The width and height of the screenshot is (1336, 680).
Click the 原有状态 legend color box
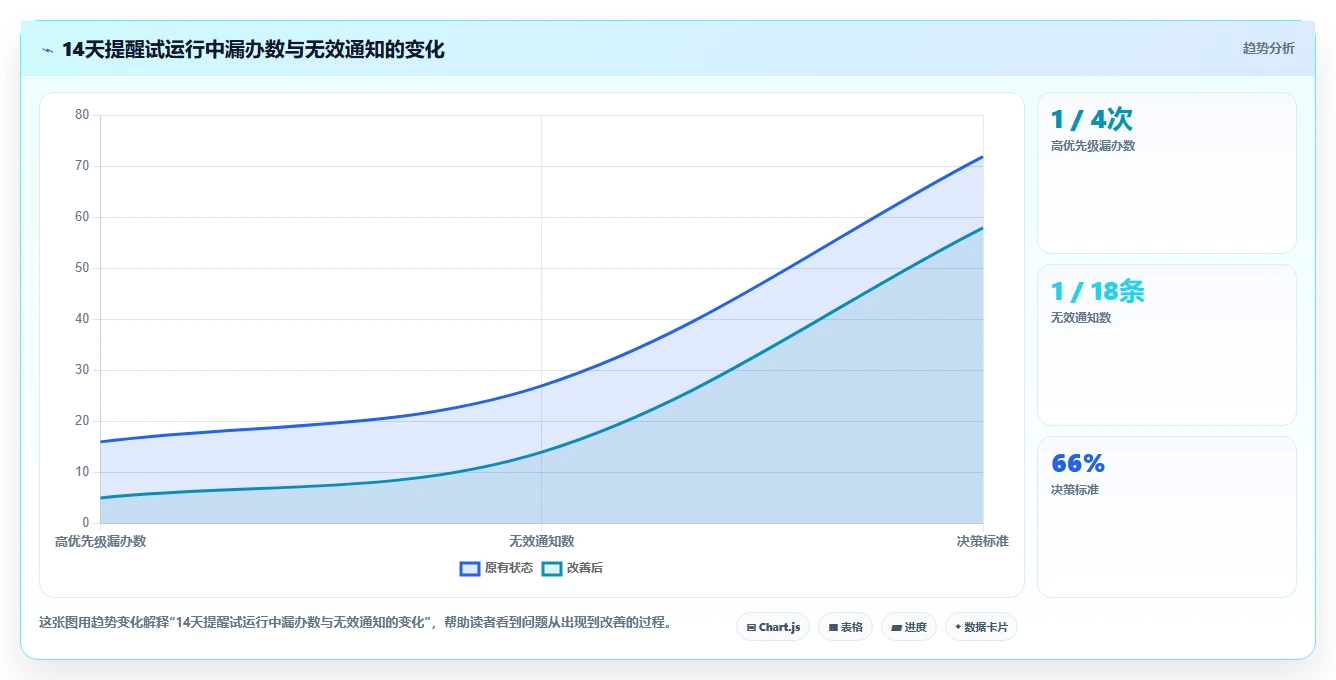[x=470, y=568]
